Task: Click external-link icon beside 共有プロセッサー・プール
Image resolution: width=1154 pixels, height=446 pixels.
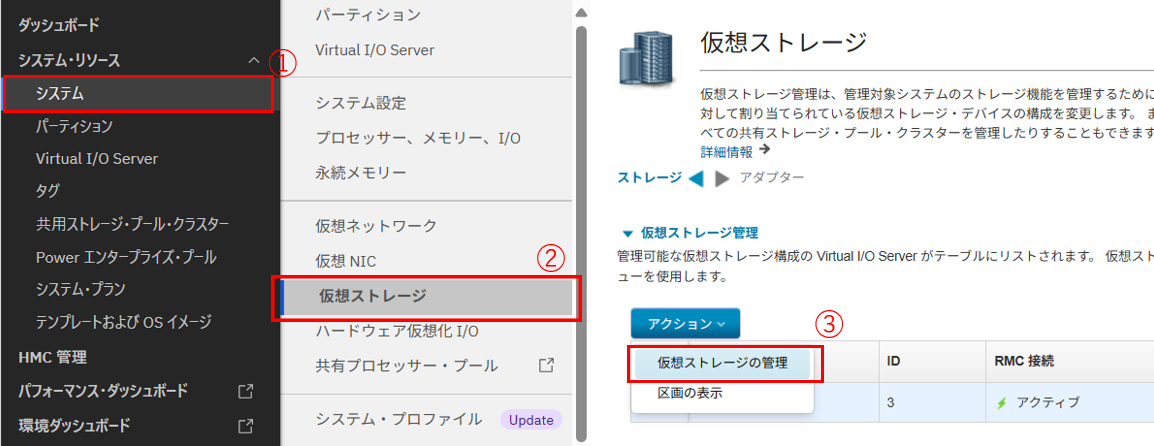Action: point(546,365)
